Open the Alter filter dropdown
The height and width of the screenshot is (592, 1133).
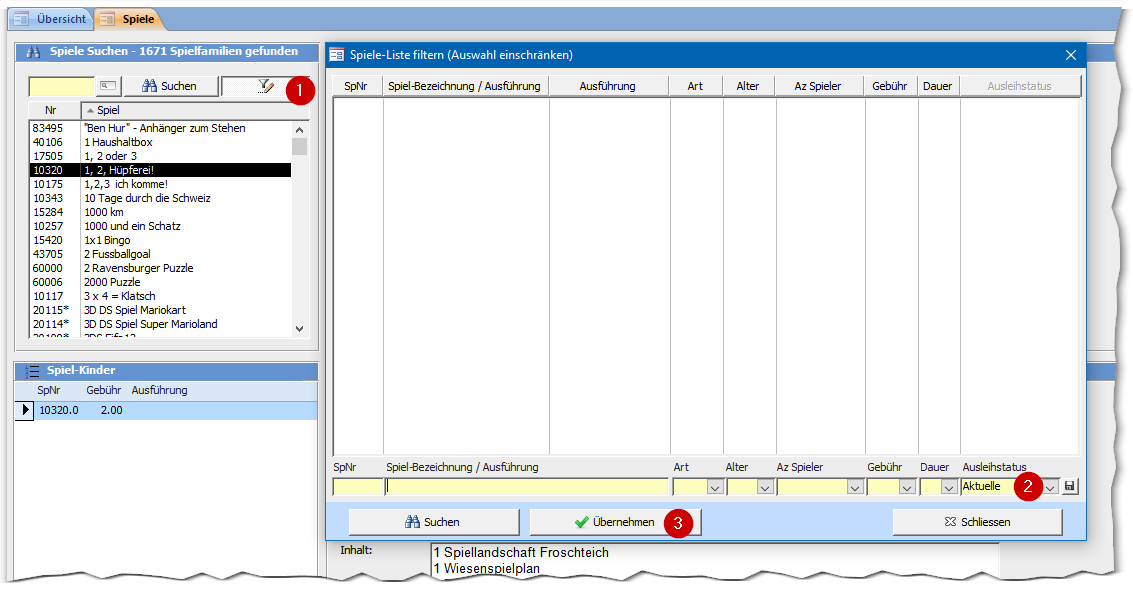(x=765, y=487)
